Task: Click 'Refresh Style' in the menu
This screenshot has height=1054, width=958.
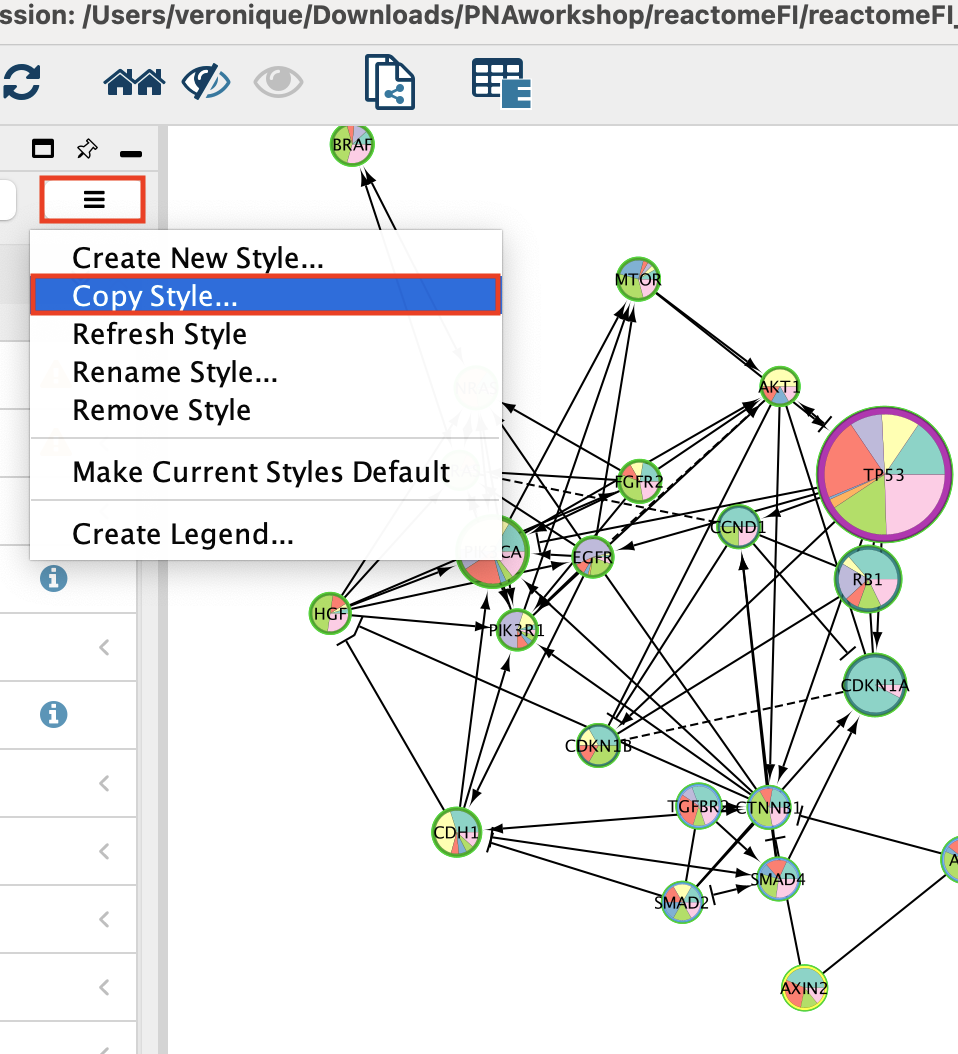Action: click(160, 334)
